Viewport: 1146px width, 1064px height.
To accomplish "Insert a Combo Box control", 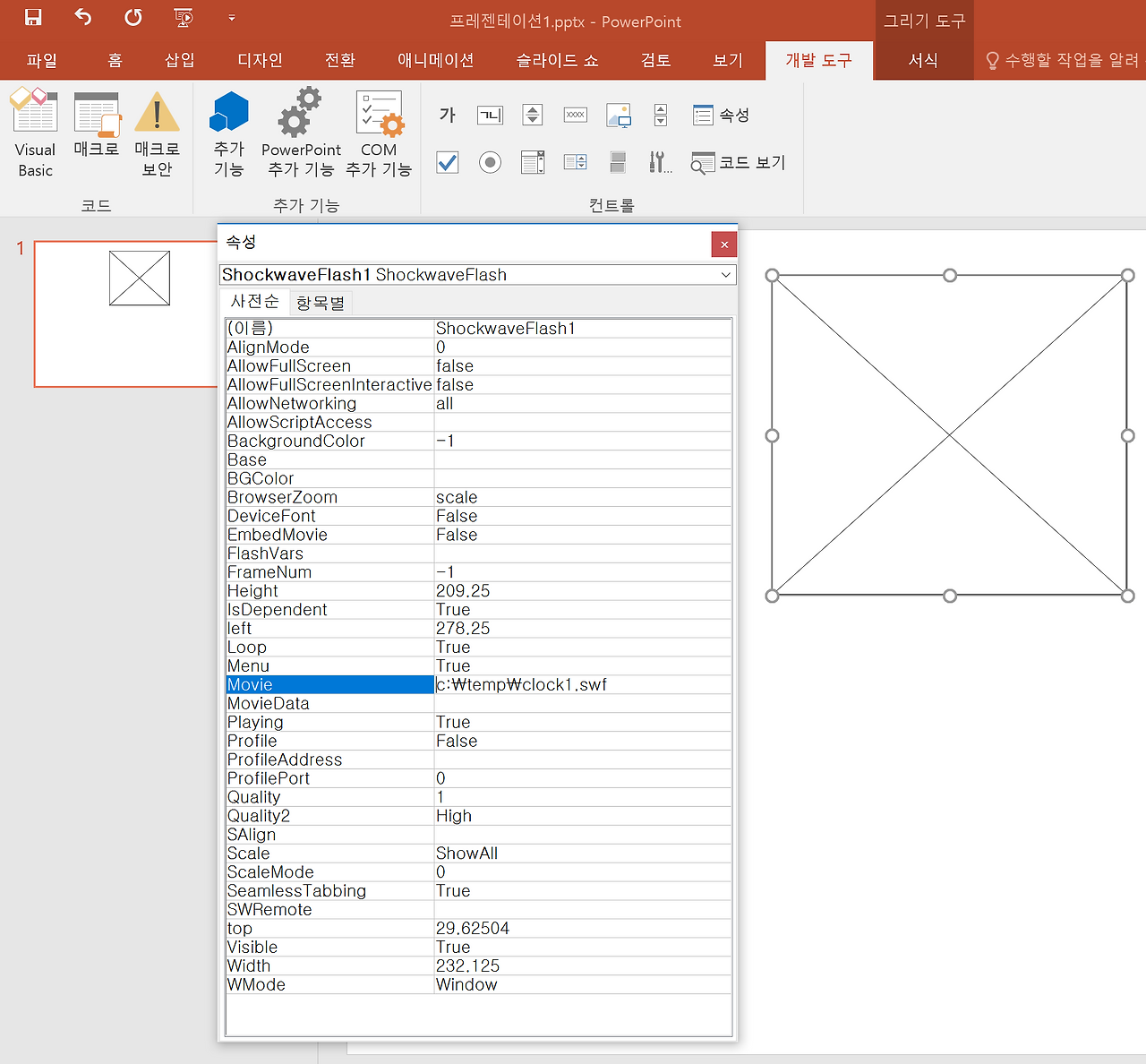I will pyautogui.click(x=576, y=162).
